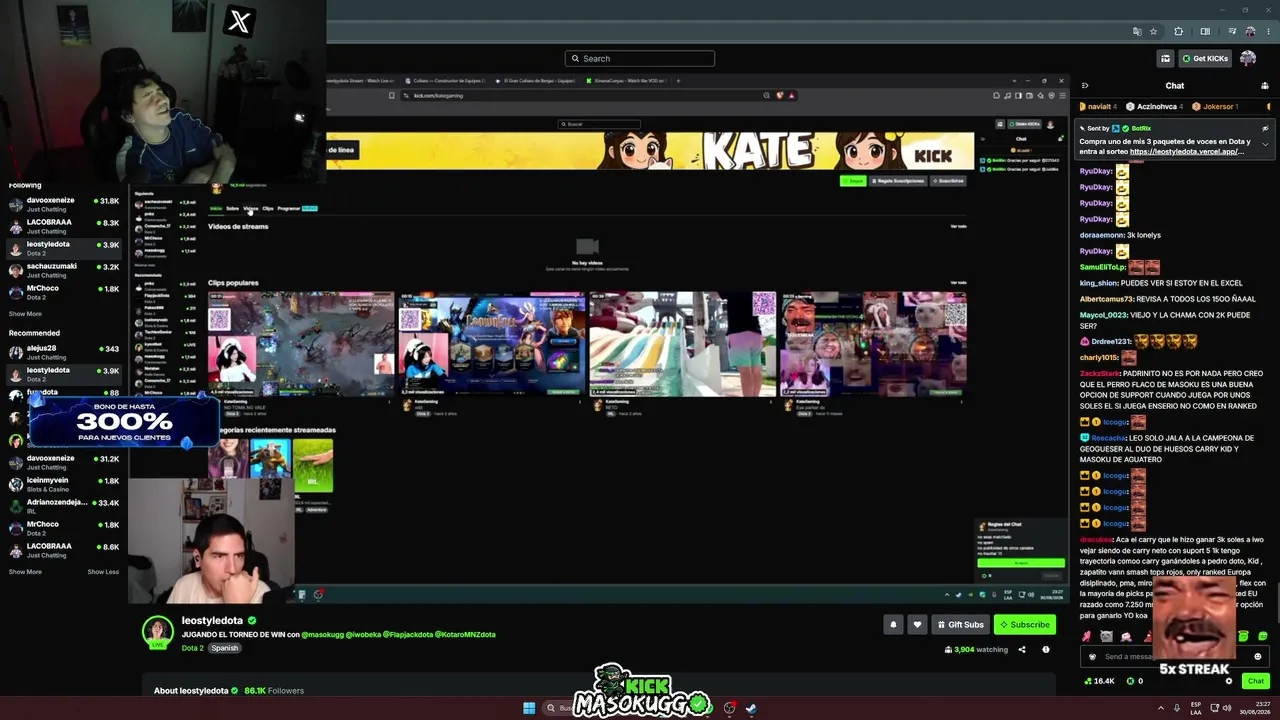The width and height of the screenshot is (1280, 720).
Task: Open the @iwobeka mention link
Action: coord(363,634)
